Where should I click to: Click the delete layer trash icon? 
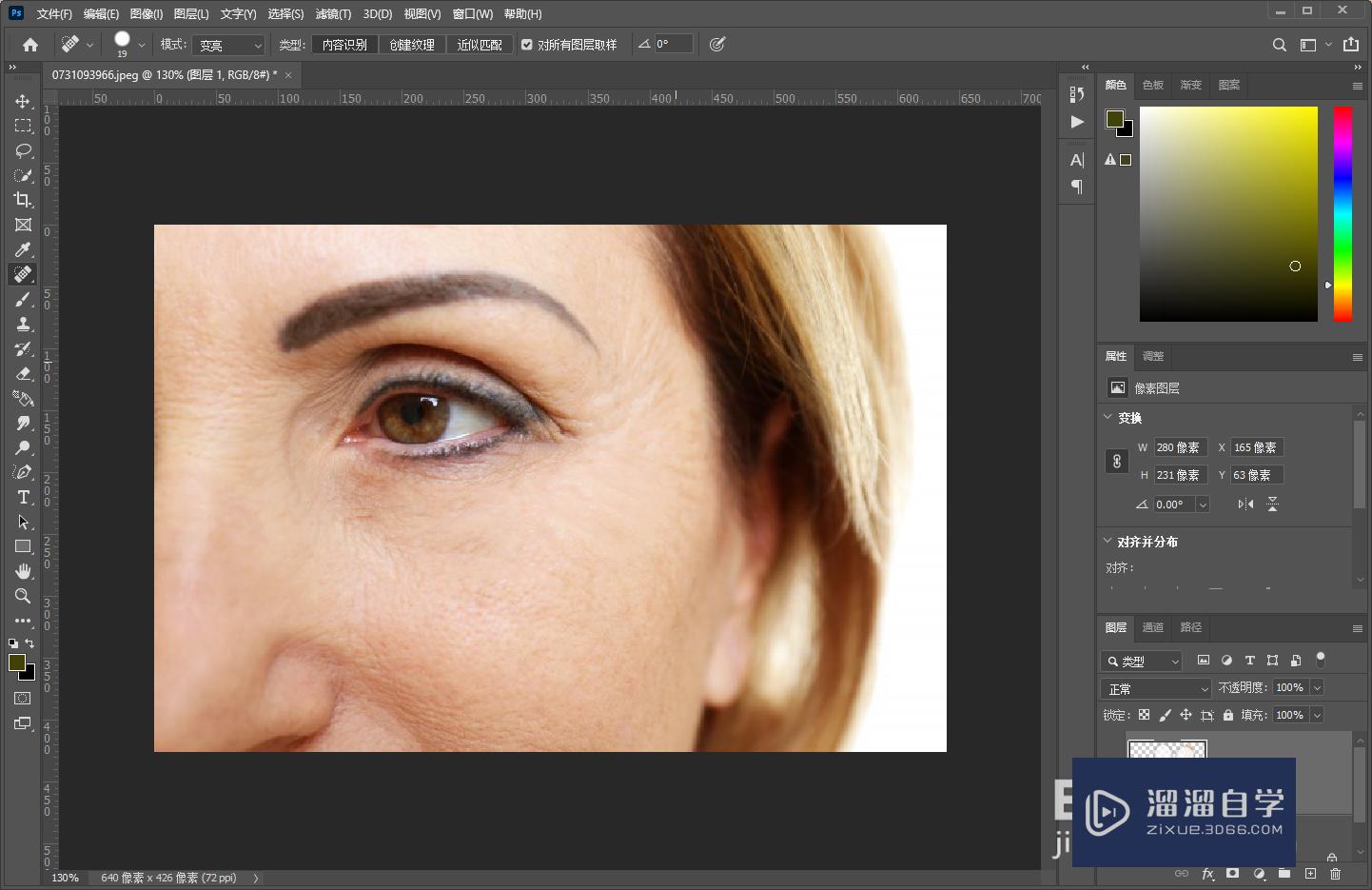[x=1335, y=874]
